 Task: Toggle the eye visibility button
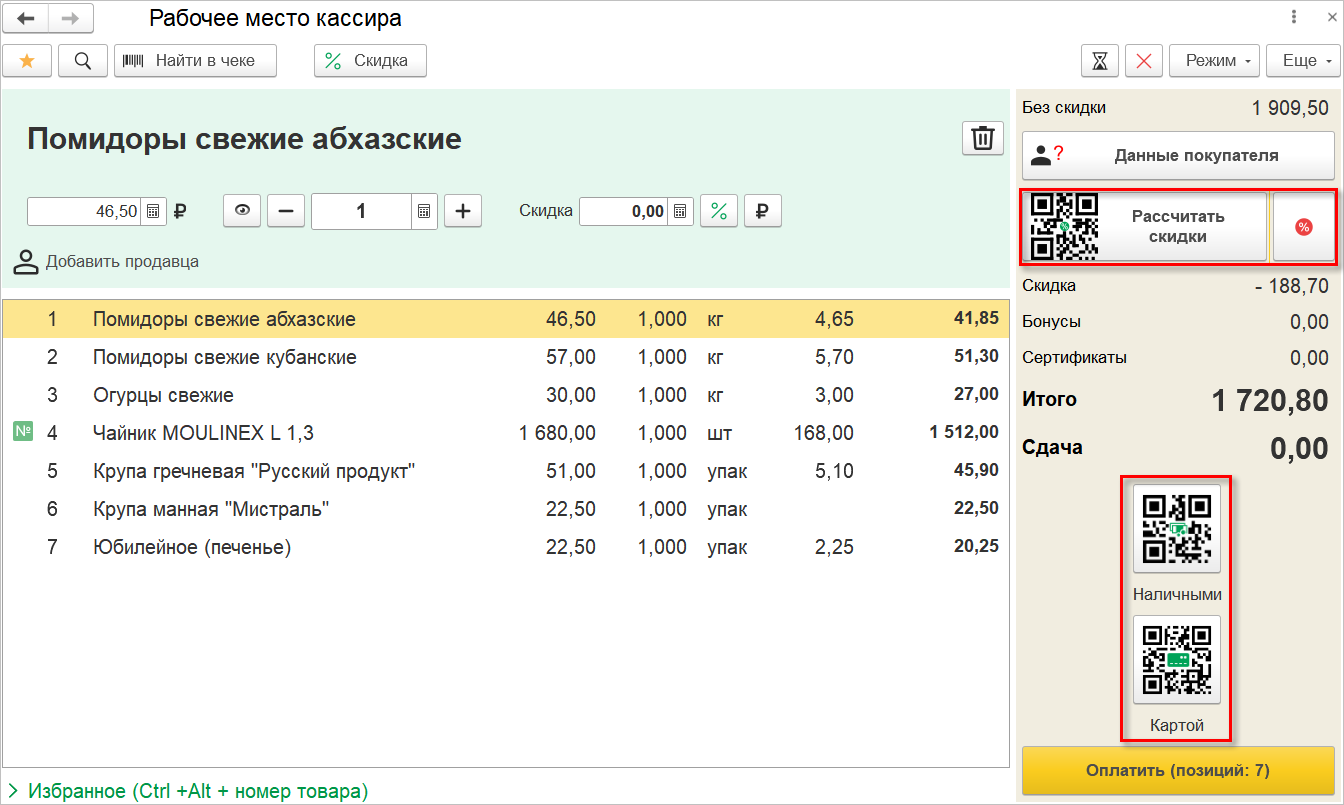click(241, 211)
